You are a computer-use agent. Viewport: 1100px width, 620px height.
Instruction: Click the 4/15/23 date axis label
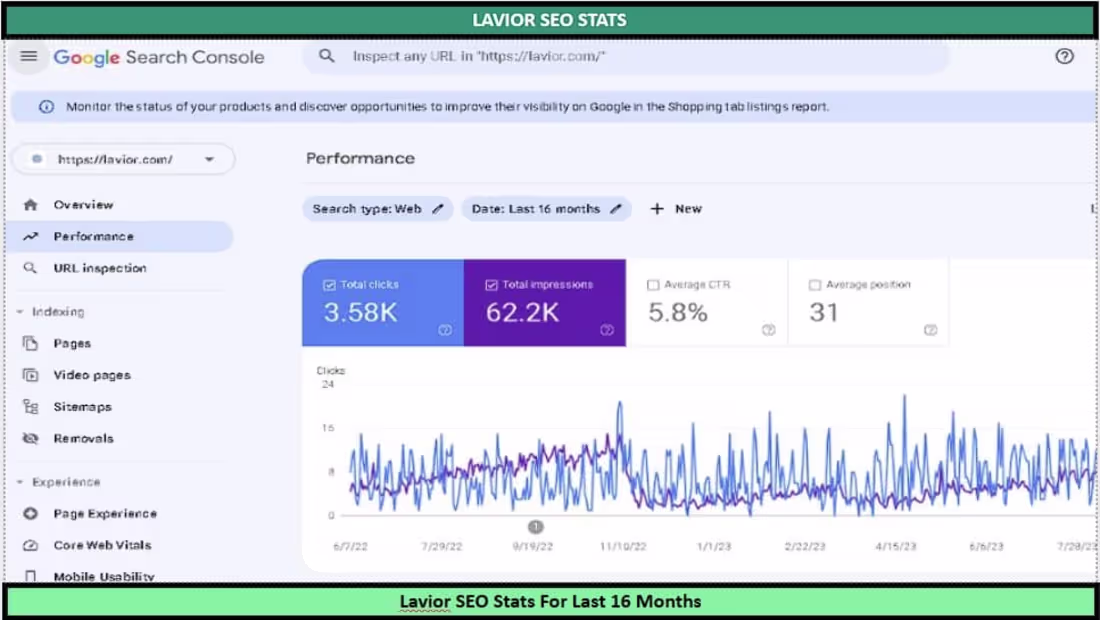click(896, 547)
